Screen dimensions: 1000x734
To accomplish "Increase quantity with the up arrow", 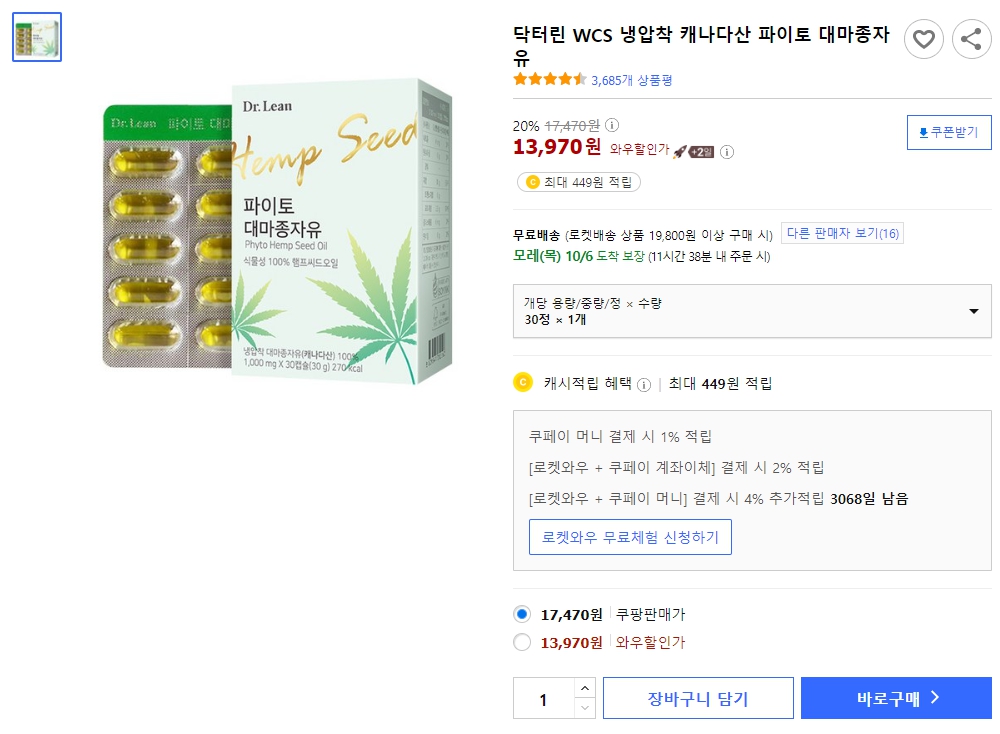I will 586,687.
